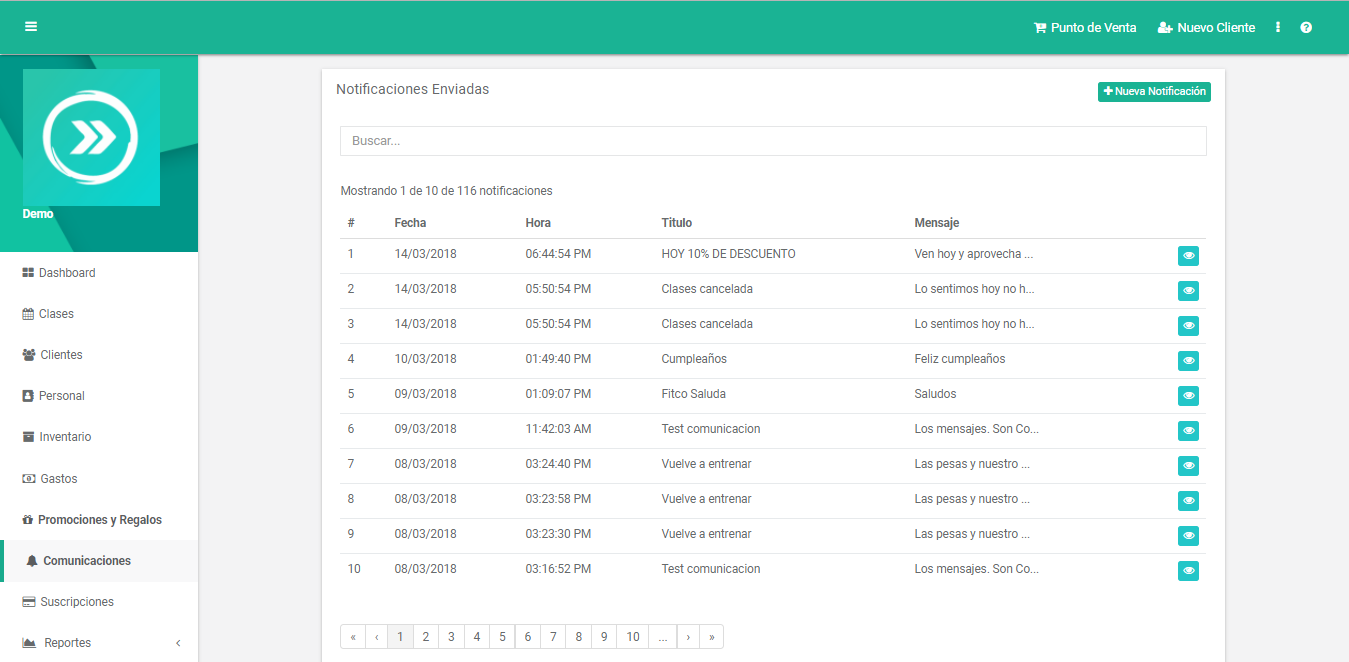
Task: Expand the Reportes submenu arrow
Action: (x=178, y=643)
